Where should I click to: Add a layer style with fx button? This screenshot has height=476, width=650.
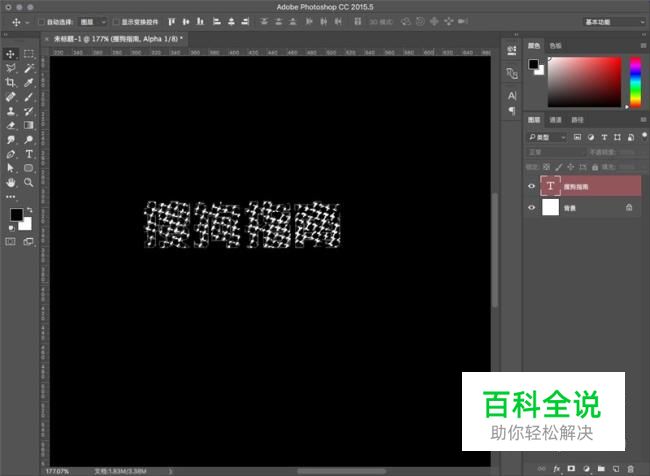[x=557, y=469]
